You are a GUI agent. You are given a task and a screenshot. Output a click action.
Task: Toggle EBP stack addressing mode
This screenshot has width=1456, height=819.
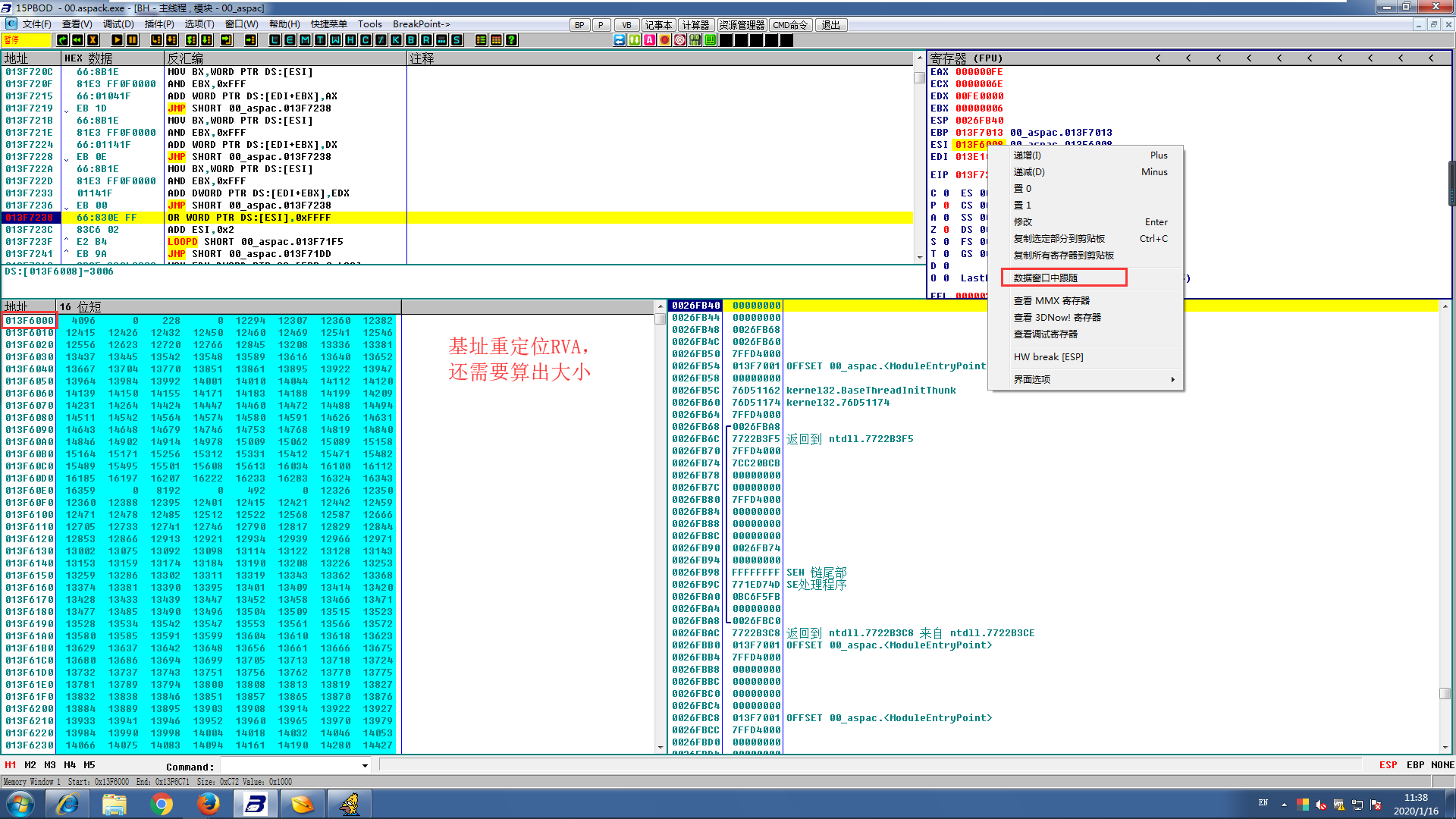tap(1415, 765)
